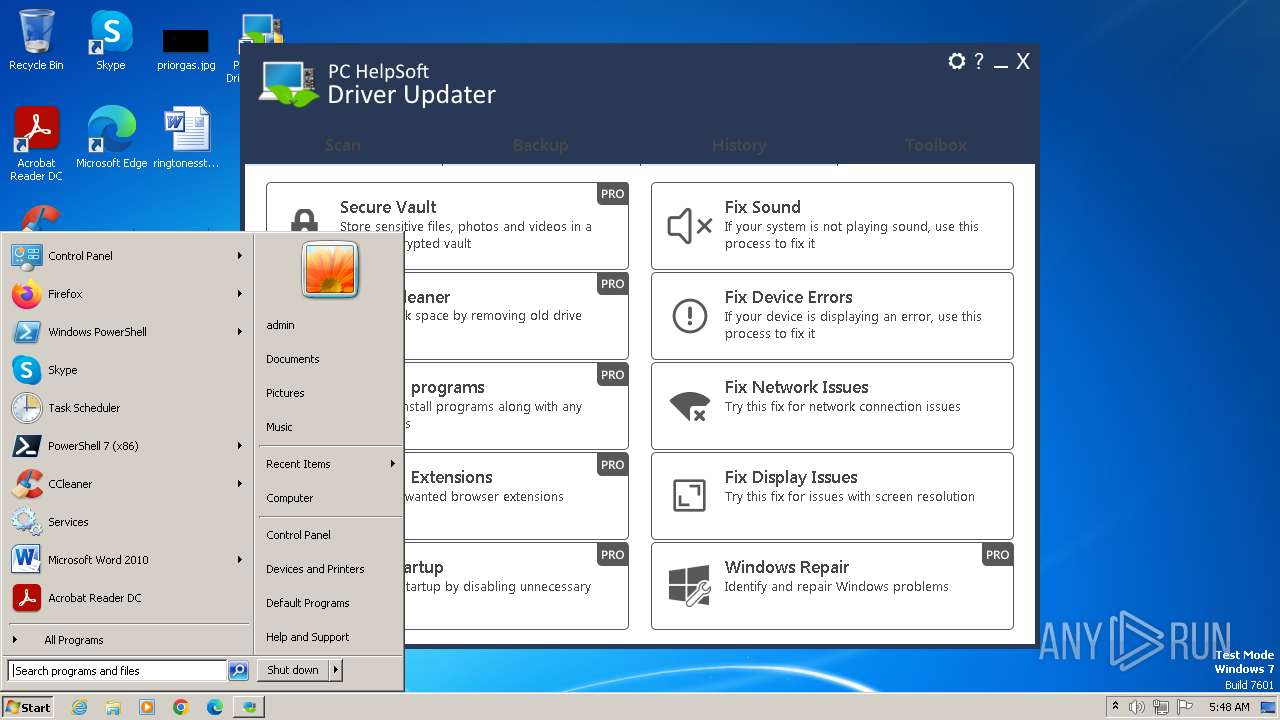Open Driver Updater settings gear
The width and height of the screenshot is (1280, 720).
[x=957, y=61]
